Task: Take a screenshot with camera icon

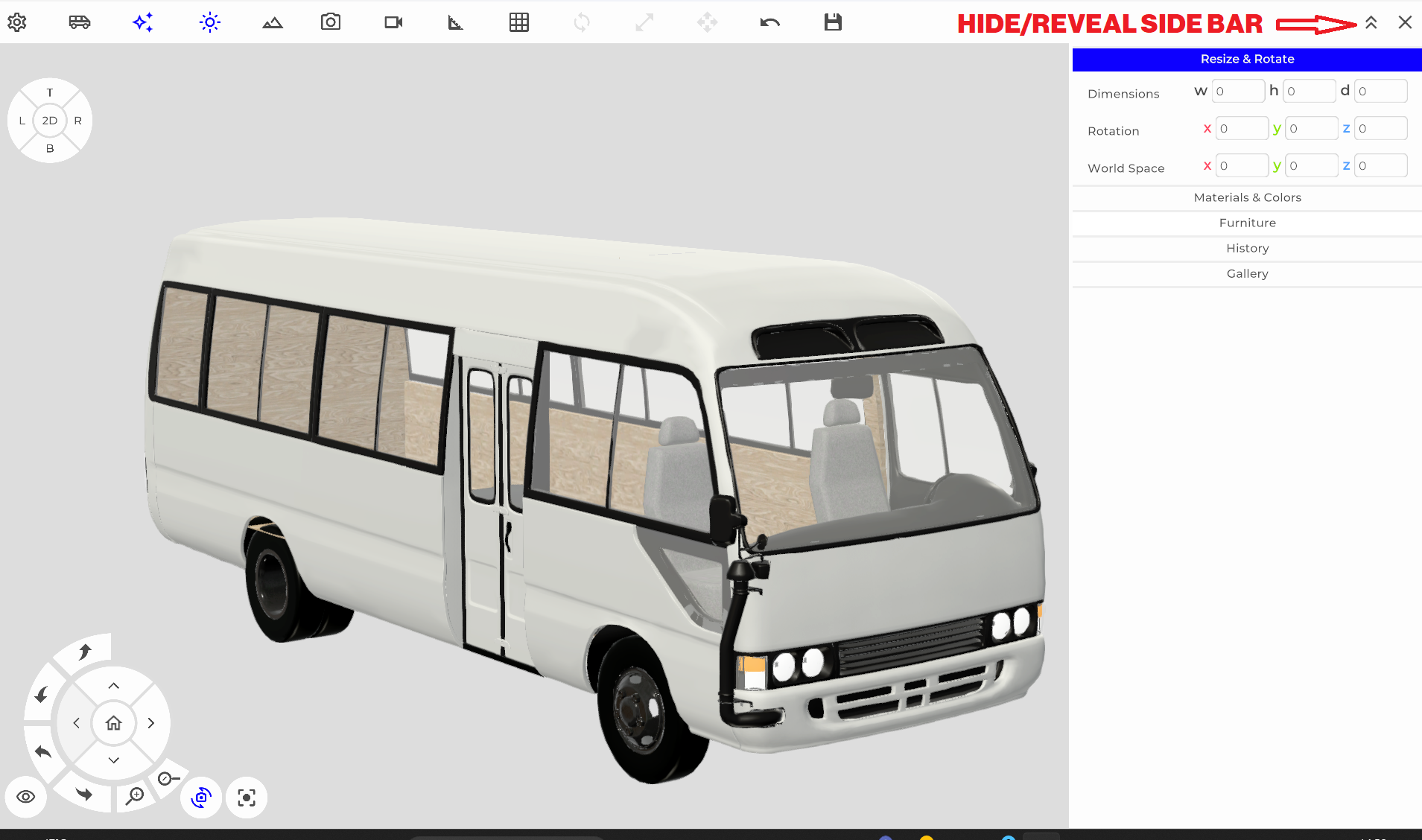Action: click(x=331, y=22)
